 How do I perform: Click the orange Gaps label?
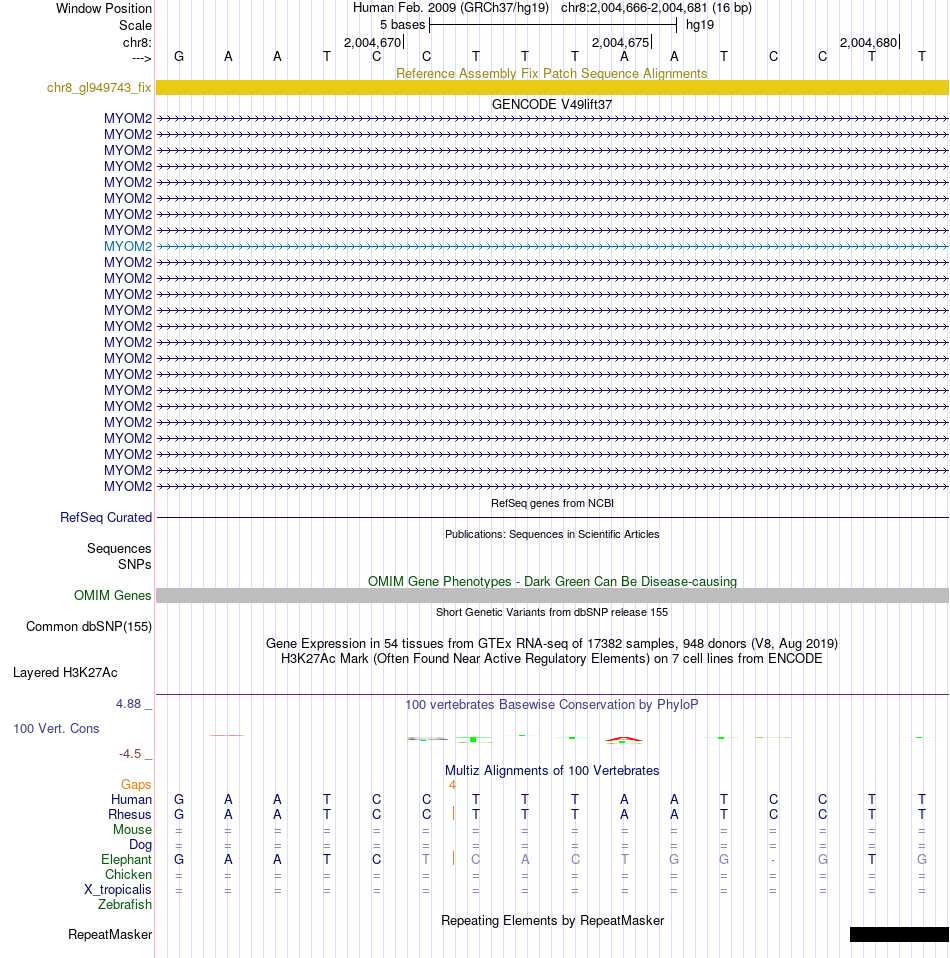(x=136, y=784)
